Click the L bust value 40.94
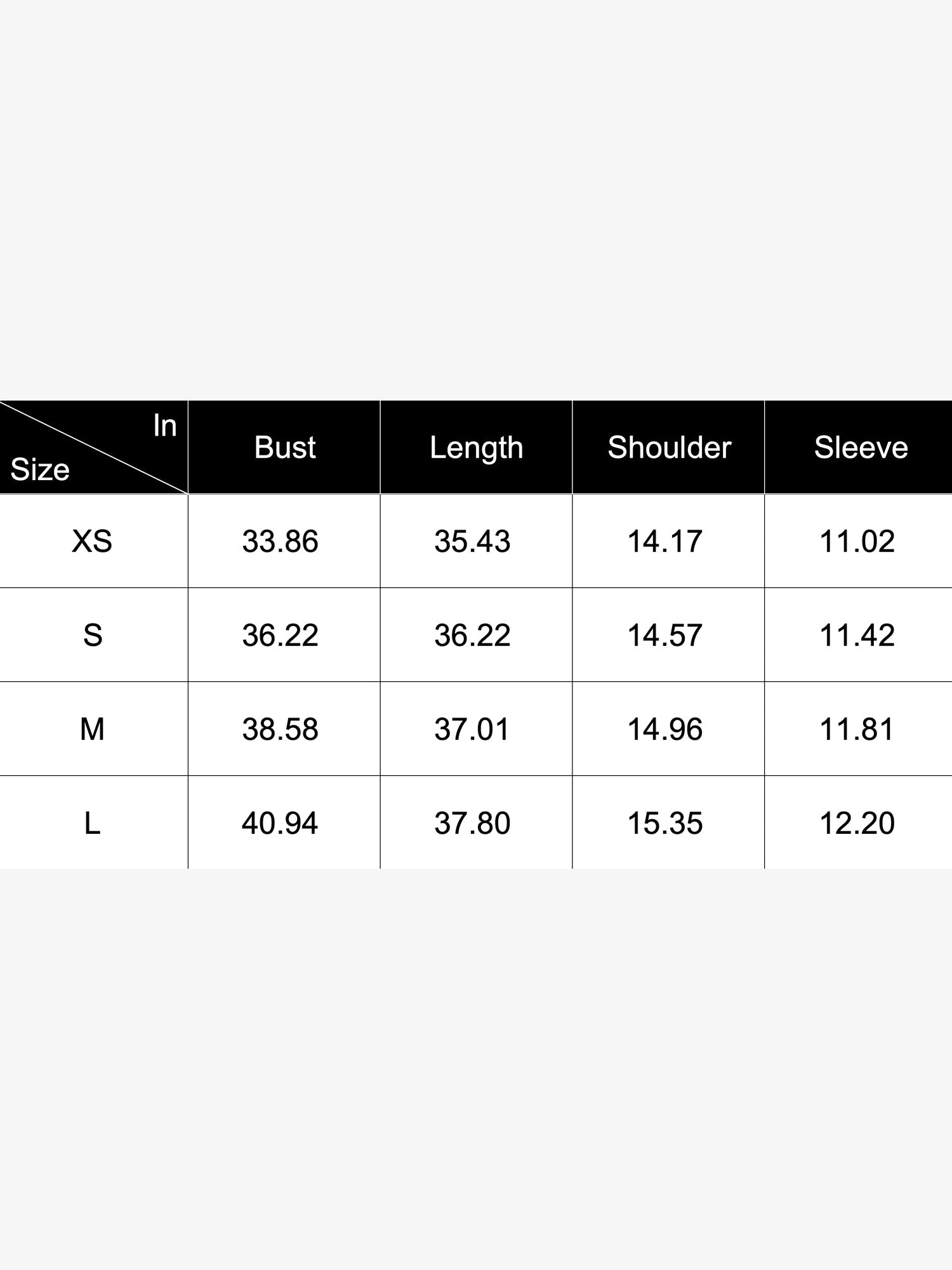The height and width of the screenshot is (1270, 952). pyautogui.click(x=280, y=823)
